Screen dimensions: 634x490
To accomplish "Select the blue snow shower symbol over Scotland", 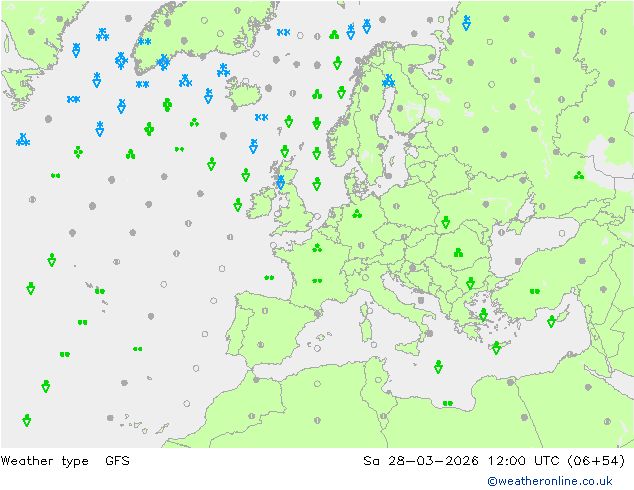I will tap(280, 182).
